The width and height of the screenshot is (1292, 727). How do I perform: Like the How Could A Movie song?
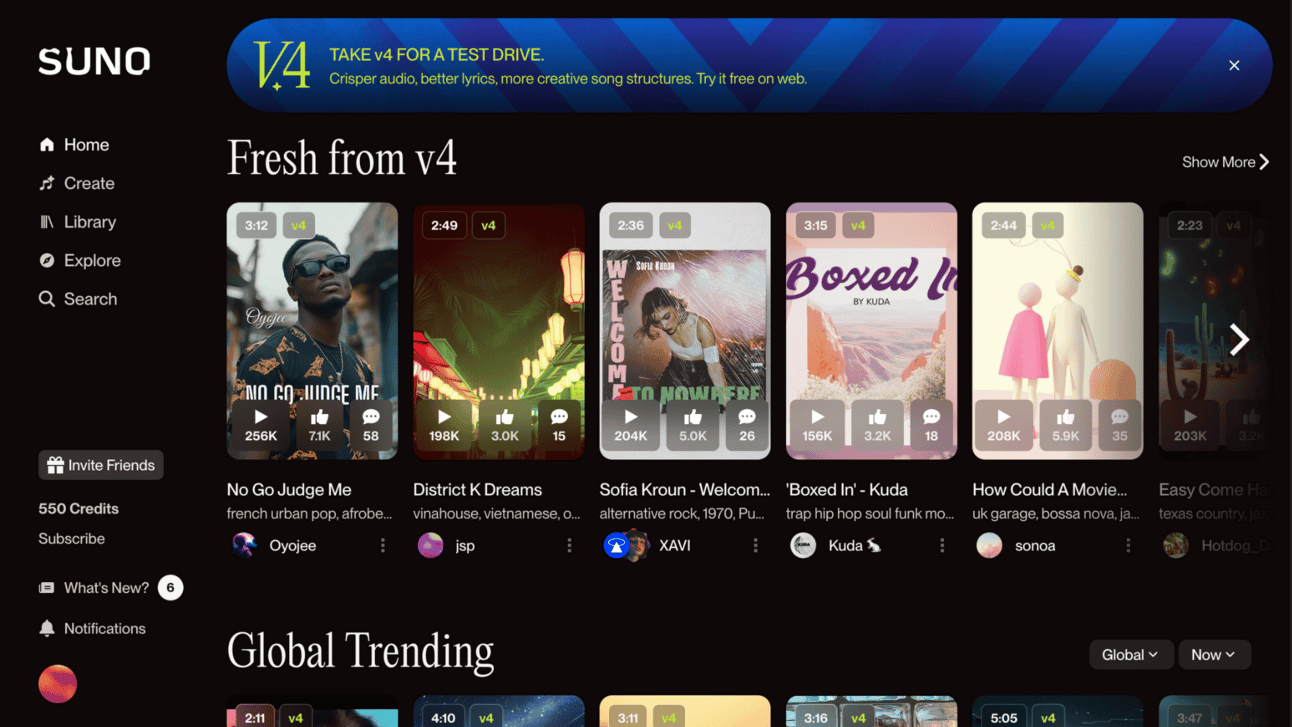coord(1066,424)
